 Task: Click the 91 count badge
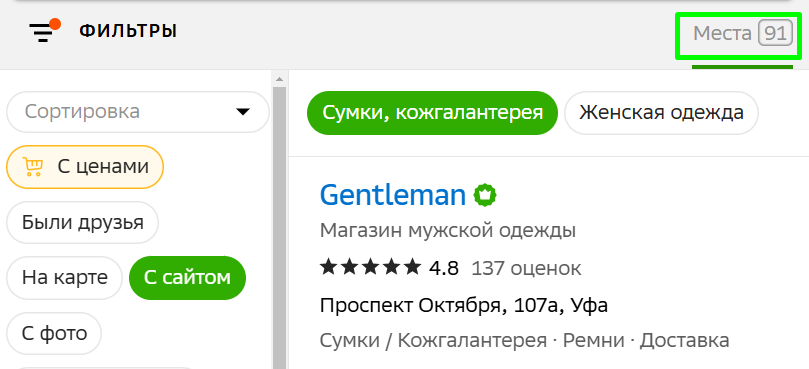[x=775, y=34]
